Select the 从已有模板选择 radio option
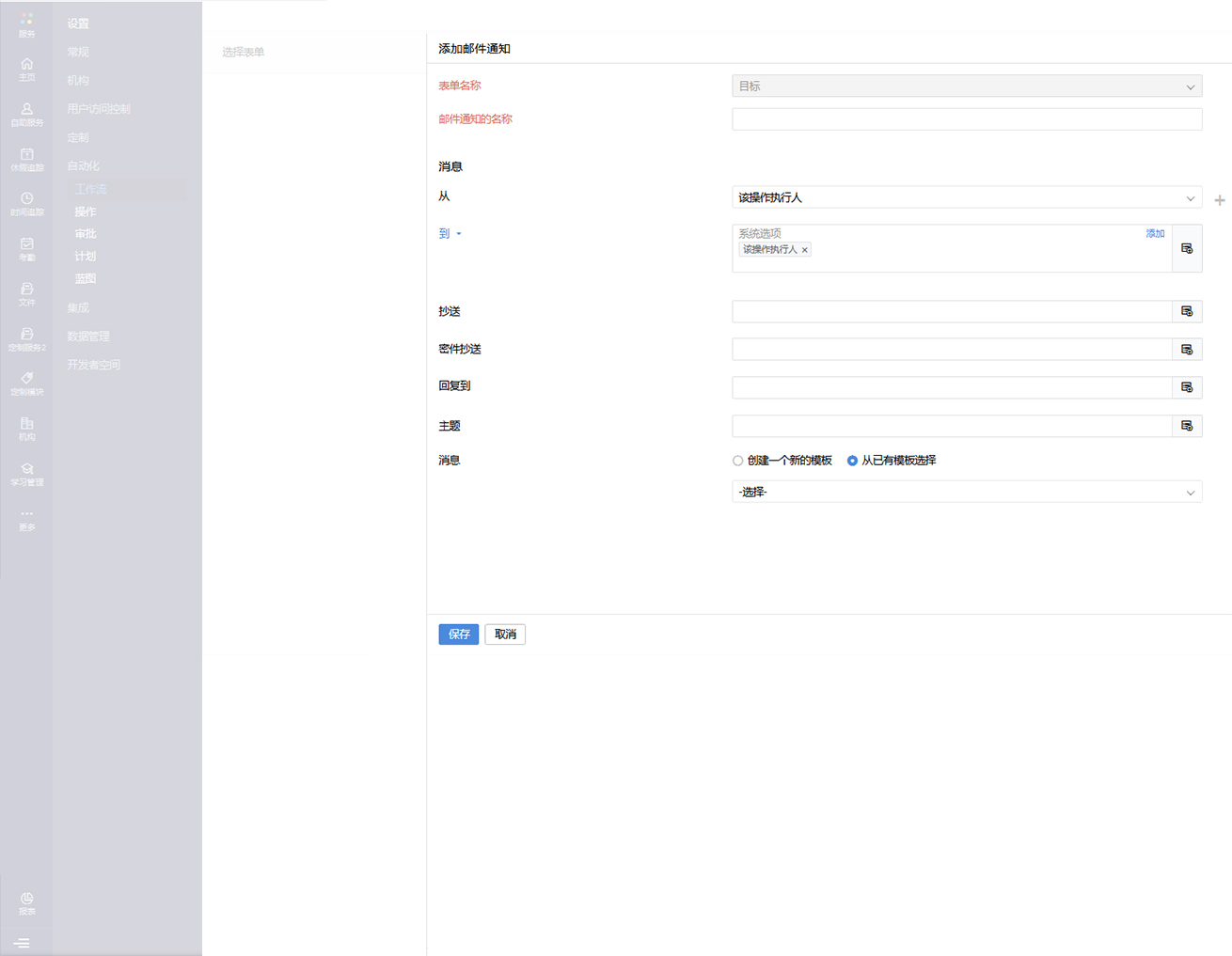 (852, 461)
